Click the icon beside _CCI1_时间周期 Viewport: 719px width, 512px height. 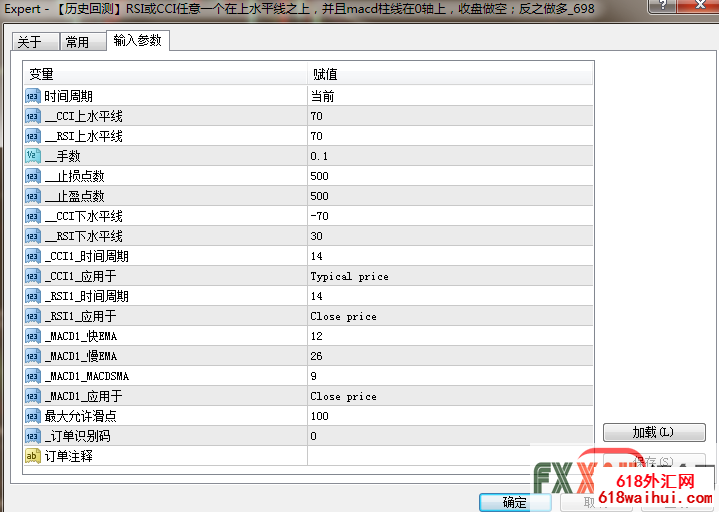(x=33, y=256)
